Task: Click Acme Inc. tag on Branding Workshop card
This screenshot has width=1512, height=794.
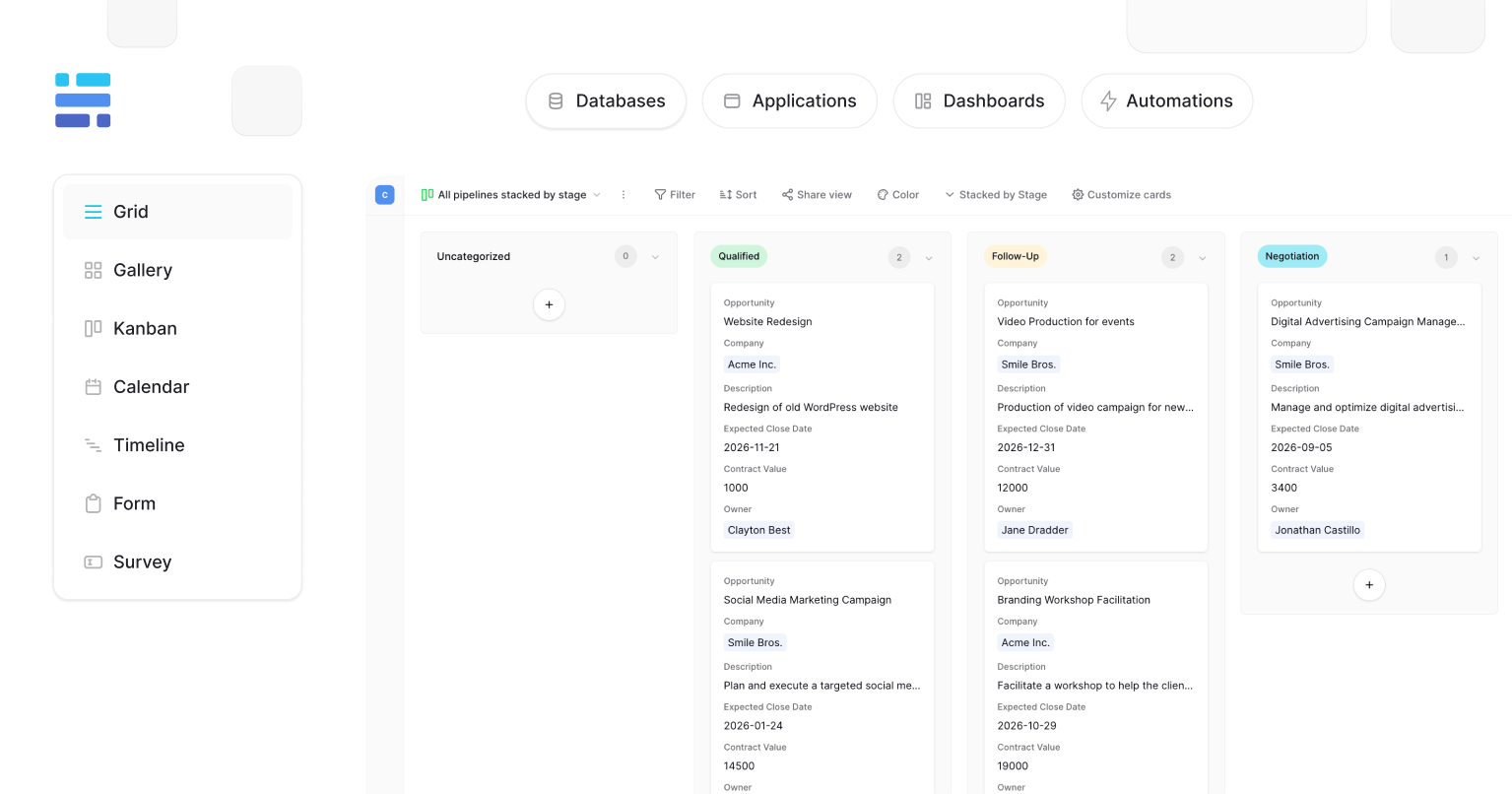Action: coord(1025,642)
